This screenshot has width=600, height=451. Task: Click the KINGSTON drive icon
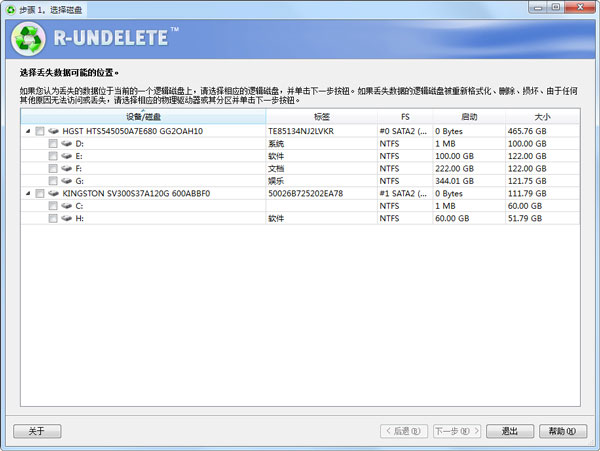[x=54, y=193]
